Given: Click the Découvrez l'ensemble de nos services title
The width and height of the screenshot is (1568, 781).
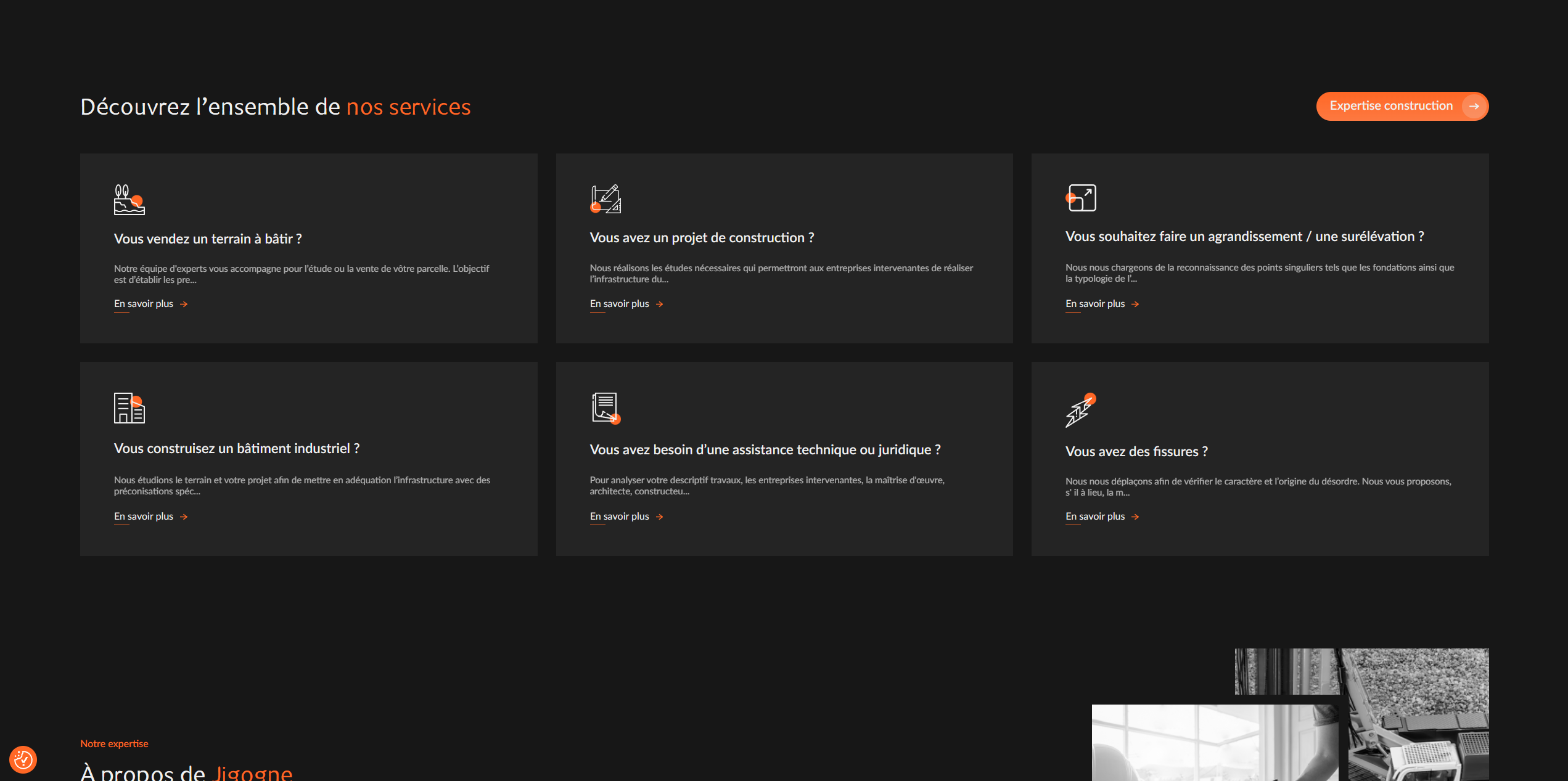Looking at the screenshot, I should point(276,107).
